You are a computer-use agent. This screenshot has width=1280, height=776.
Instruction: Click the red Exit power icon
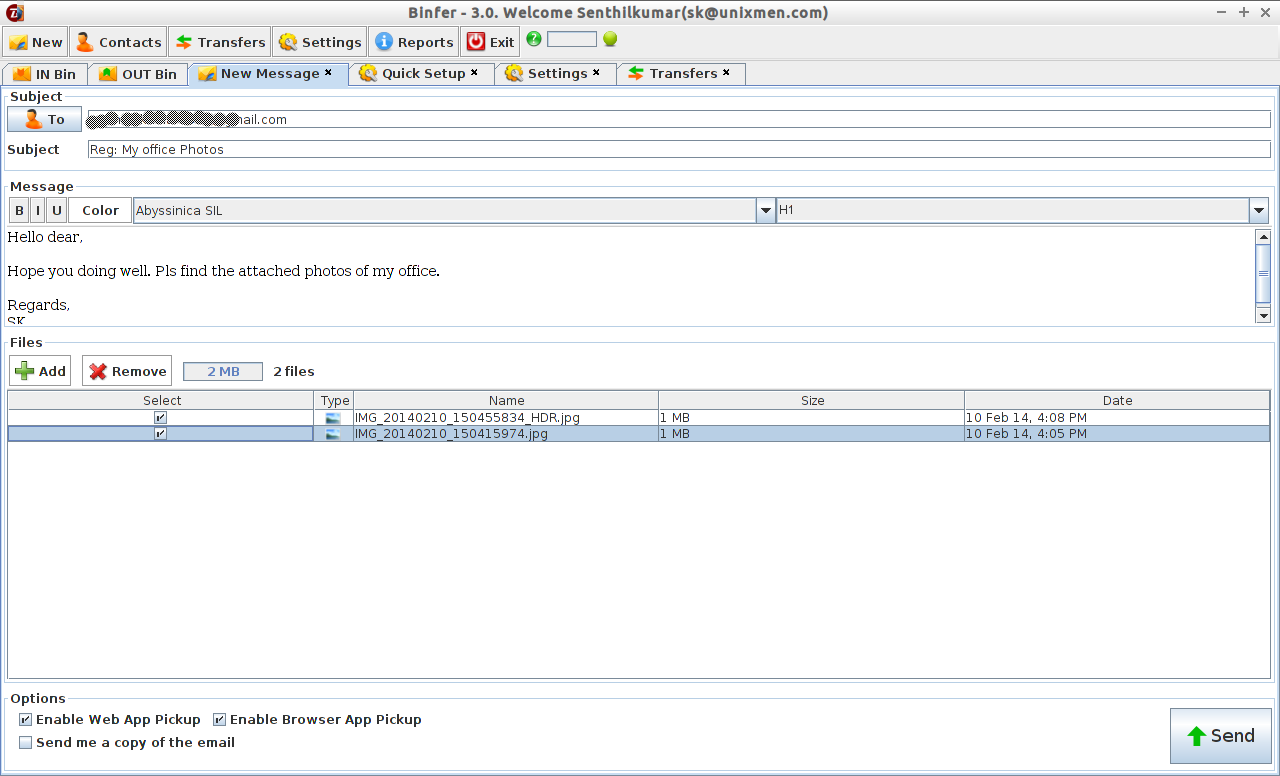[x=476, y=42]
